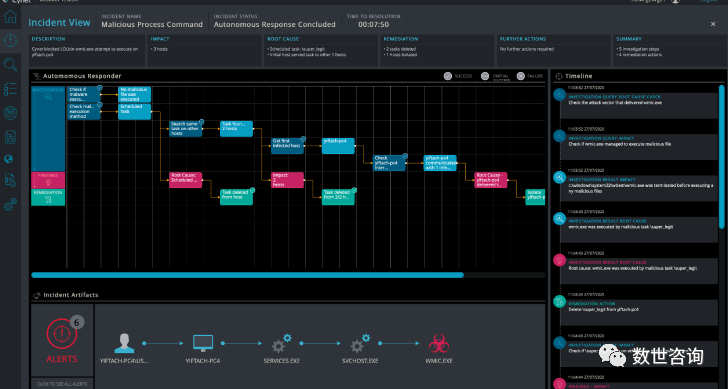Click the Timeline panel header icon
The width and height of the screenshot is (728, 389).
(x=559, y=76)
